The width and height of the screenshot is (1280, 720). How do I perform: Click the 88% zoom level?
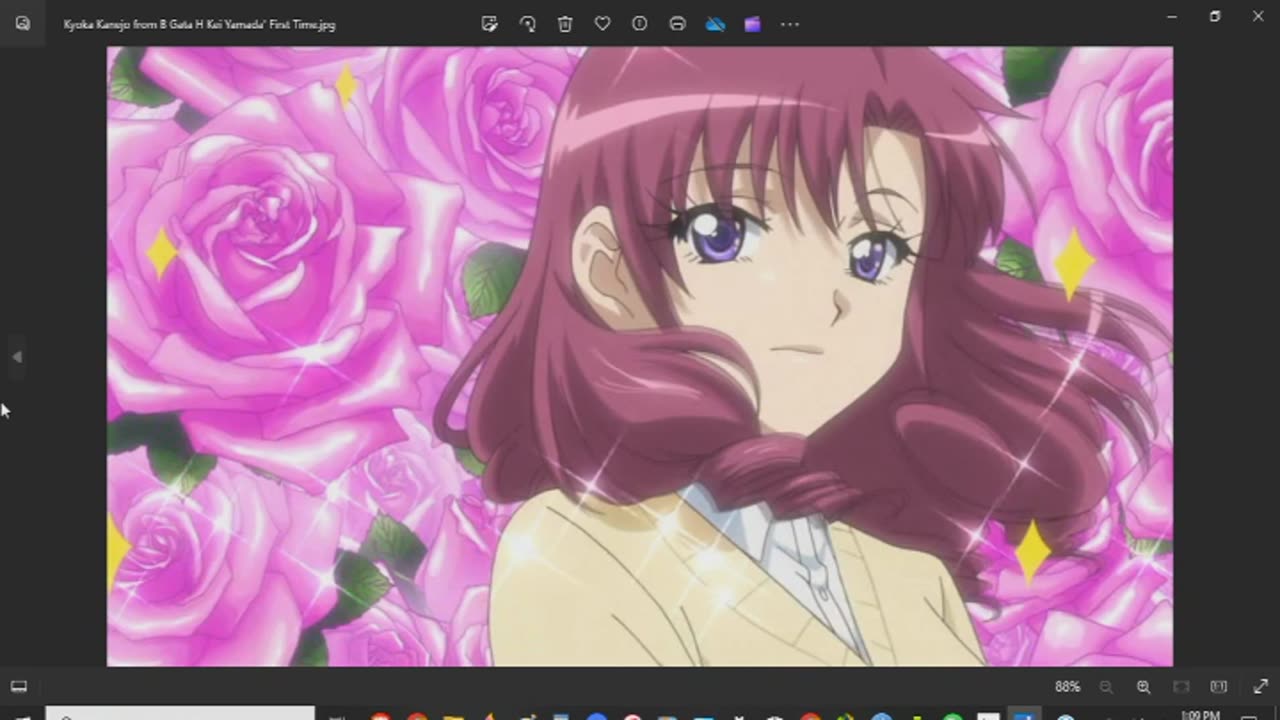pyautogui.click(x=1067, y=687)
